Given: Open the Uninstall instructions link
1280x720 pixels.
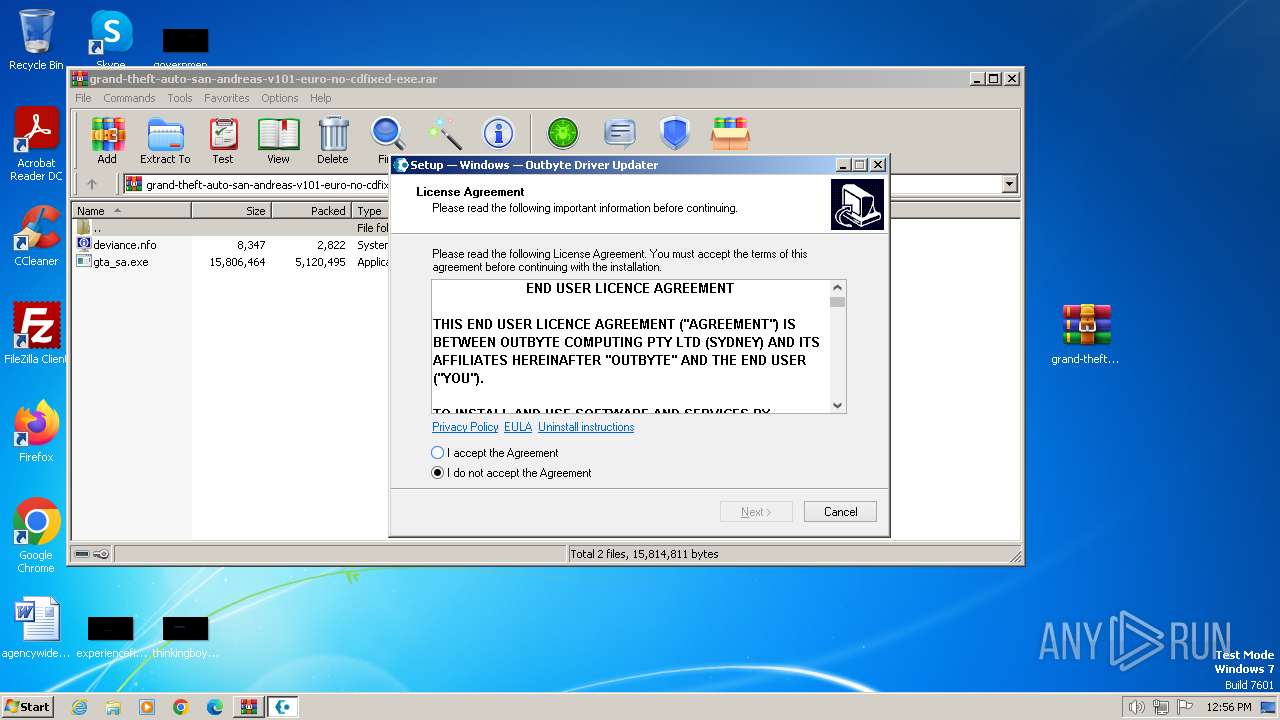Looking at the screenshot, I should point(586,427).
